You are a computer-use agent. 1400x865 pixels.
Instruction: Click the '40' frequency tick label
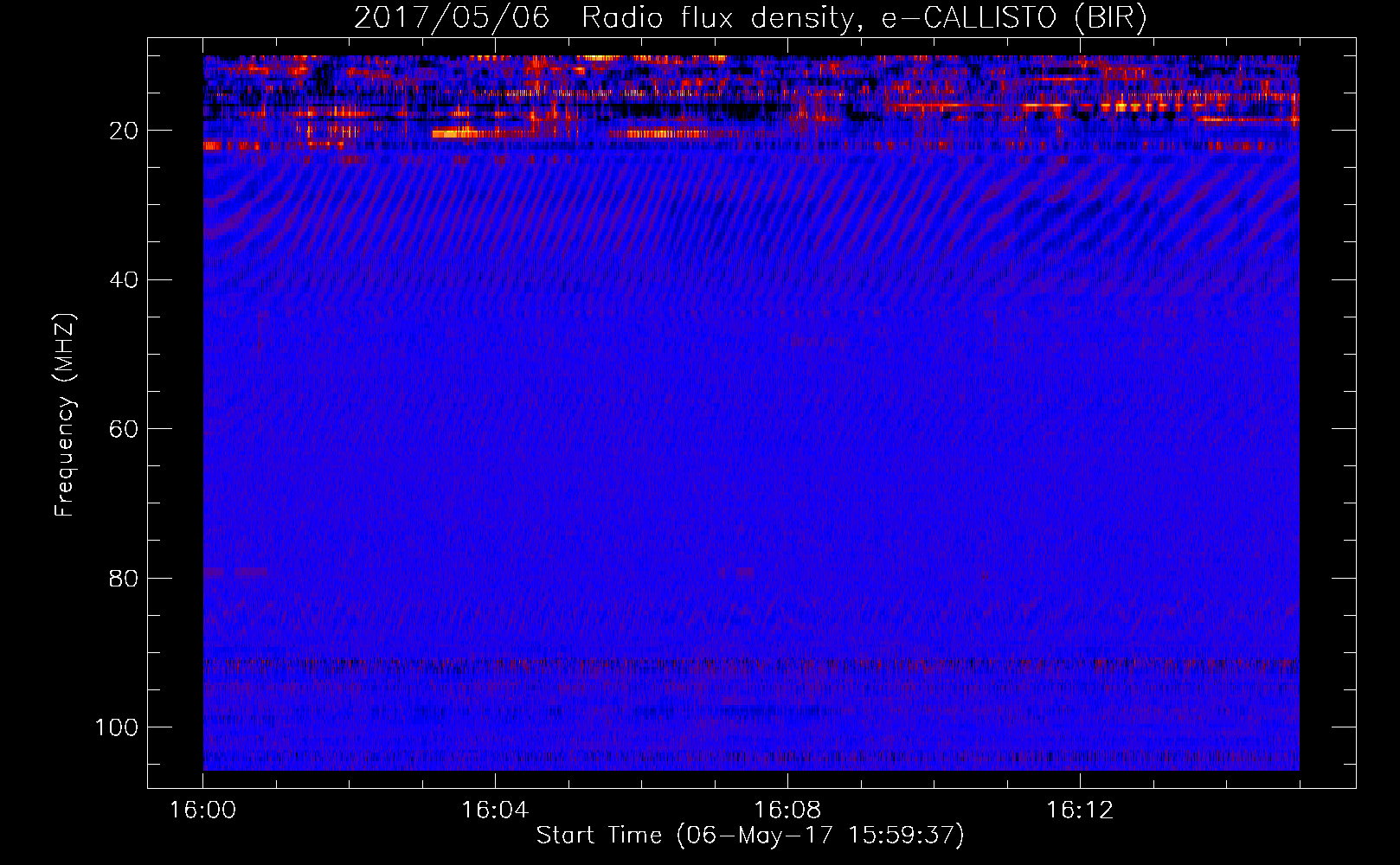point(124,280)
